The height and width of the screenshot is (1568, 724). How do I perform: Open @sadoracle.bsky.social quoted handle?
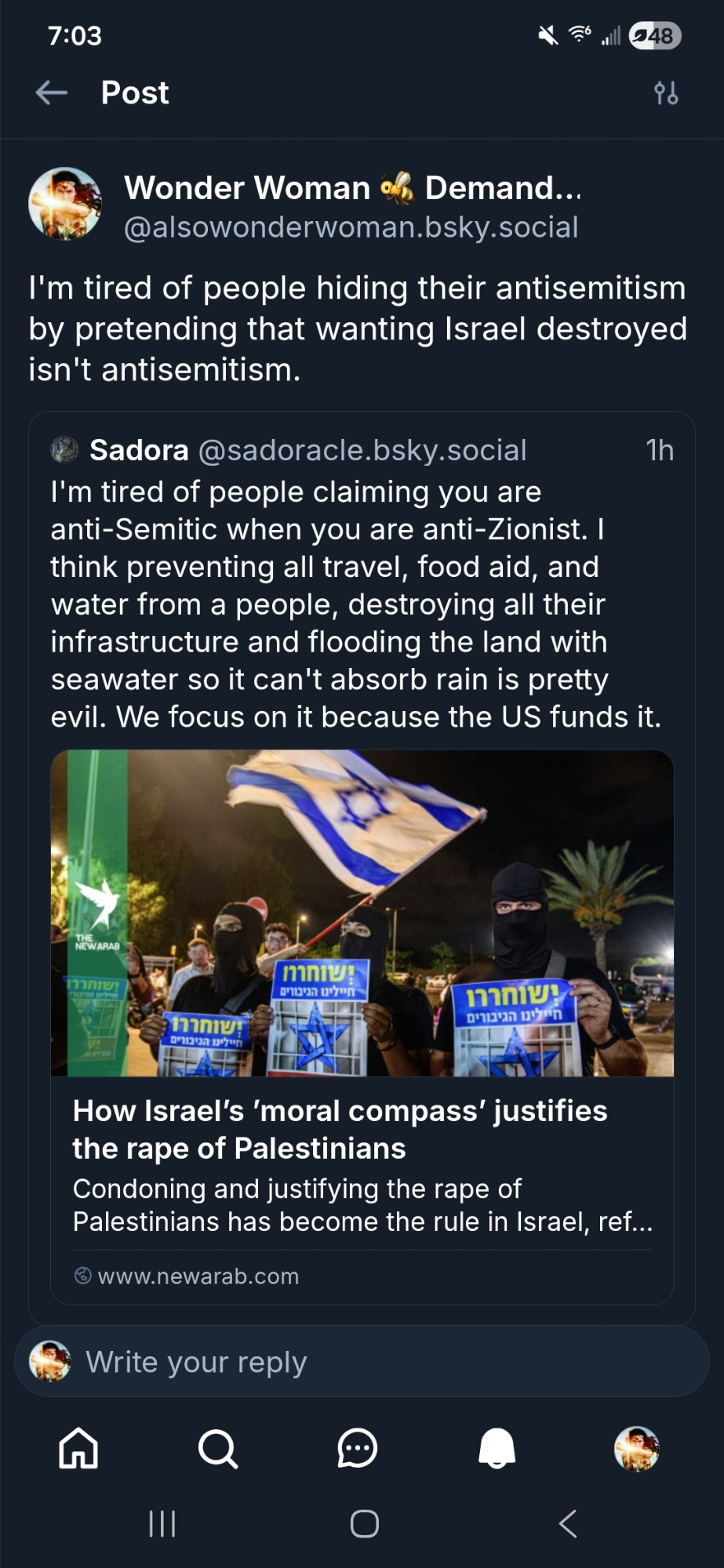362,451
